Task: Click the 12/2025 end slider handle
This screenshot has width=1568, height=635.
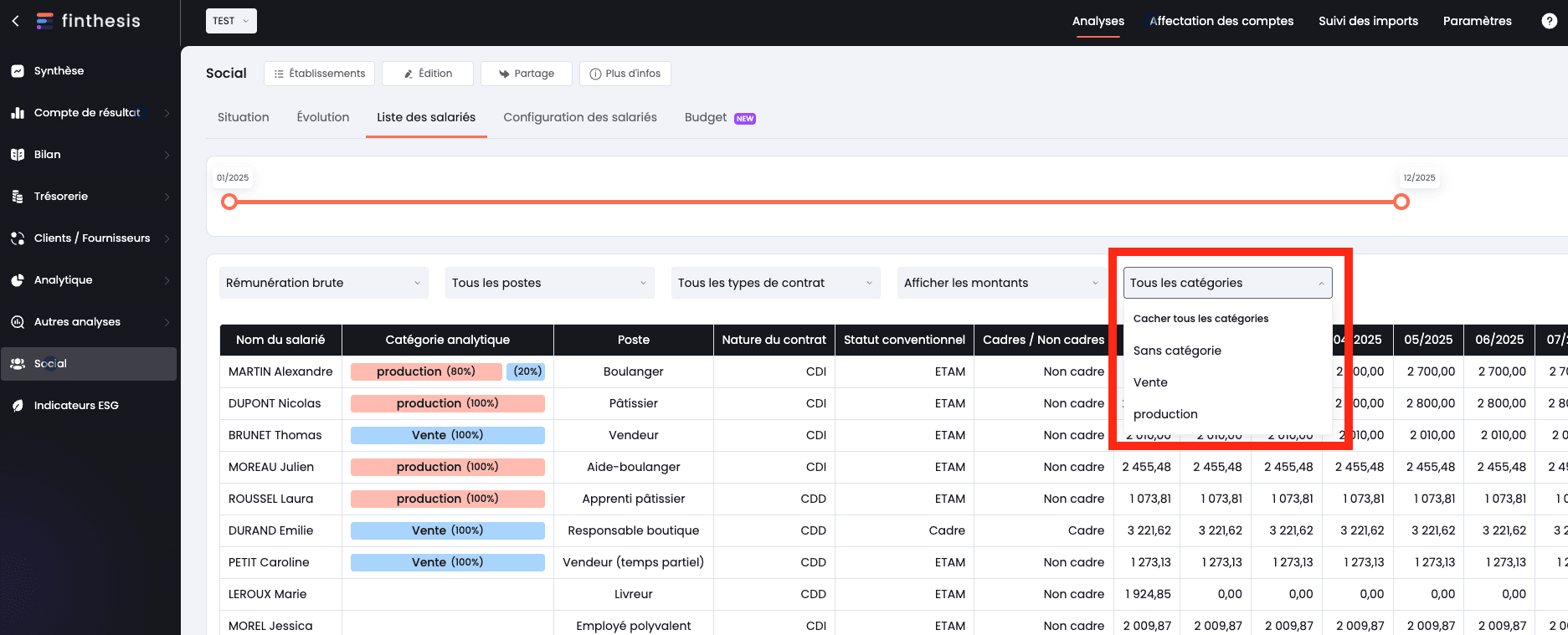Action: coord(1401,202)
